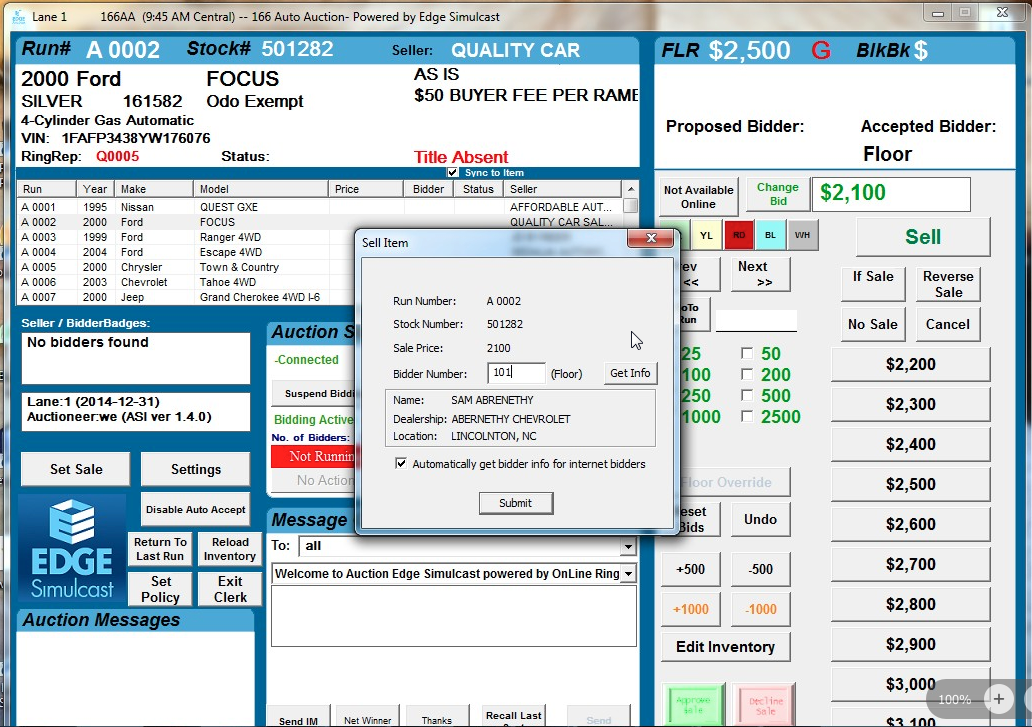Click the RD red light swatch
Screen dimensions: 1032x727
738,236
